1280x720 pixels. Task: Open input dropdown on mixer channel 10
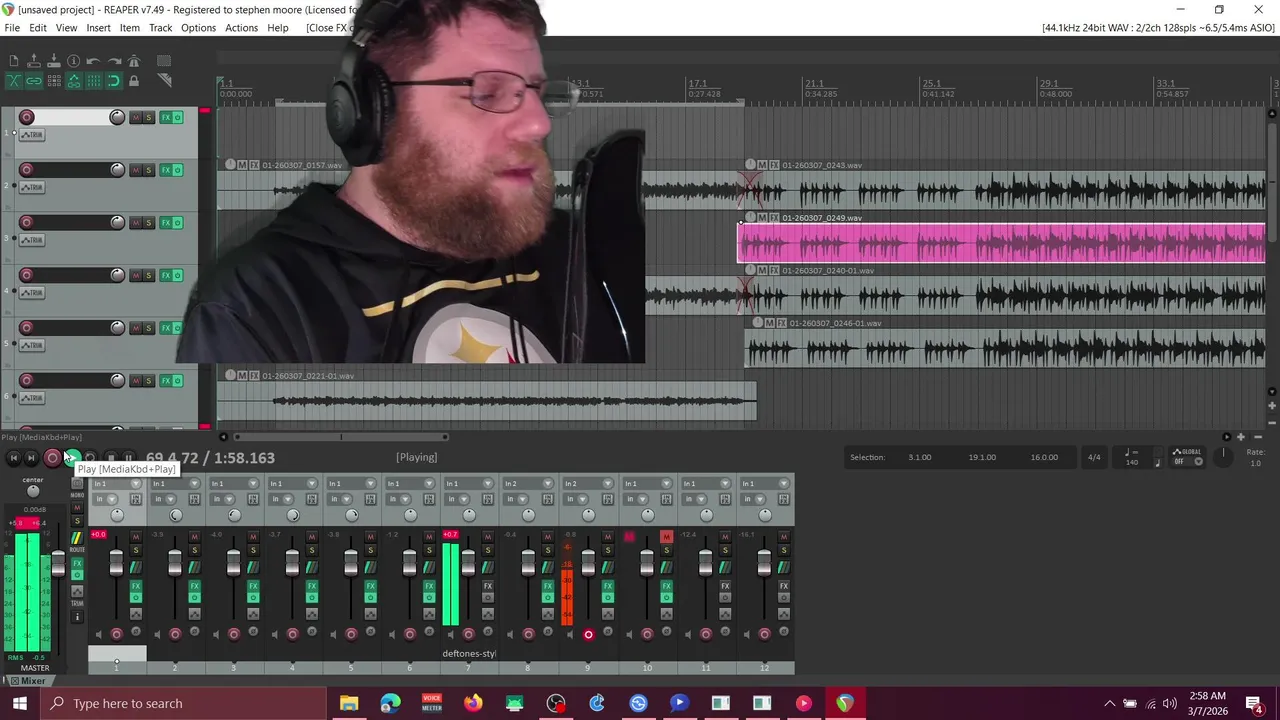pyautogui.click(x=646, y=484)
